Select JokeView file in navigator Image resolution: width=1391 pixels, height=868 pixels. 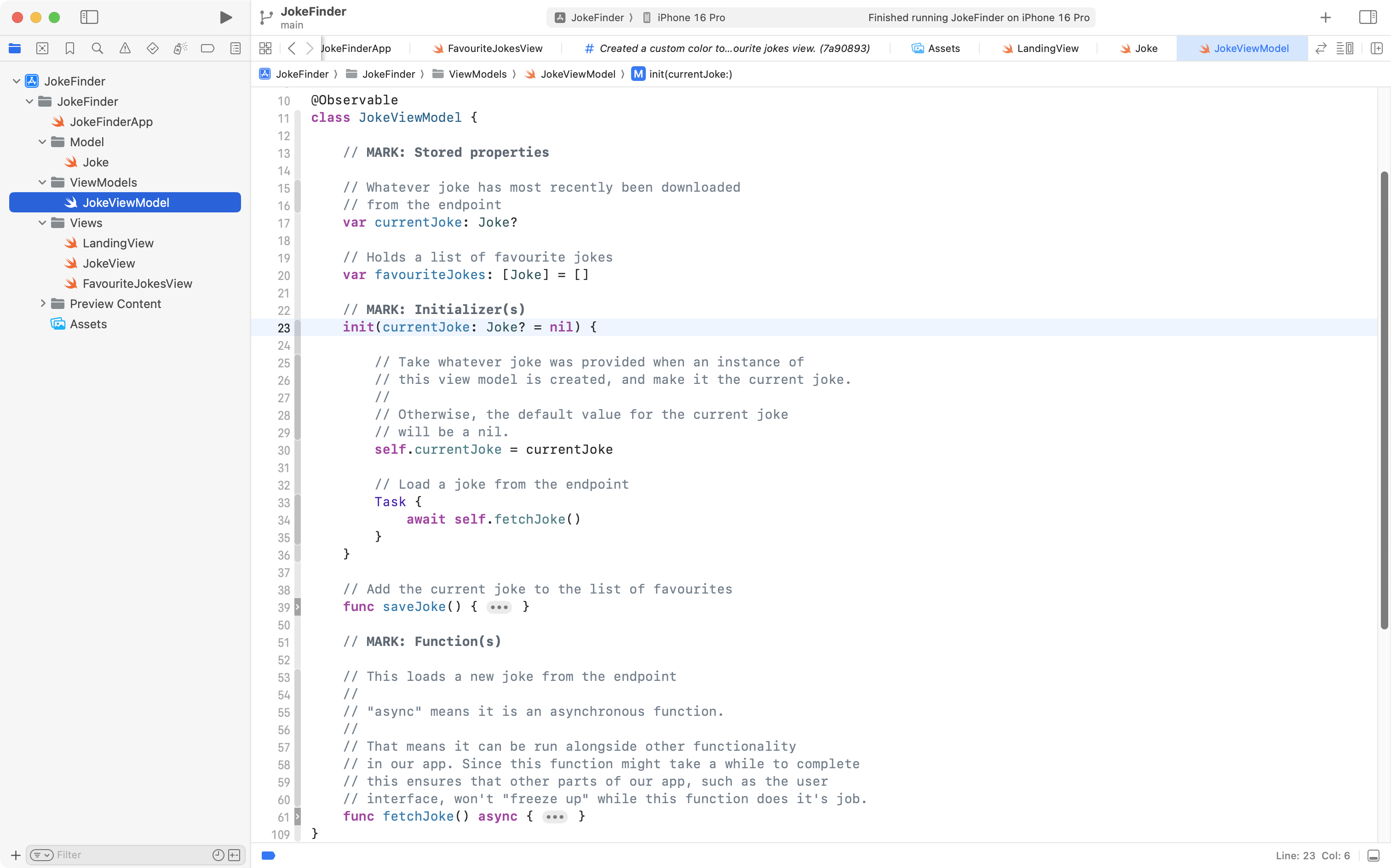coord(109,263)
